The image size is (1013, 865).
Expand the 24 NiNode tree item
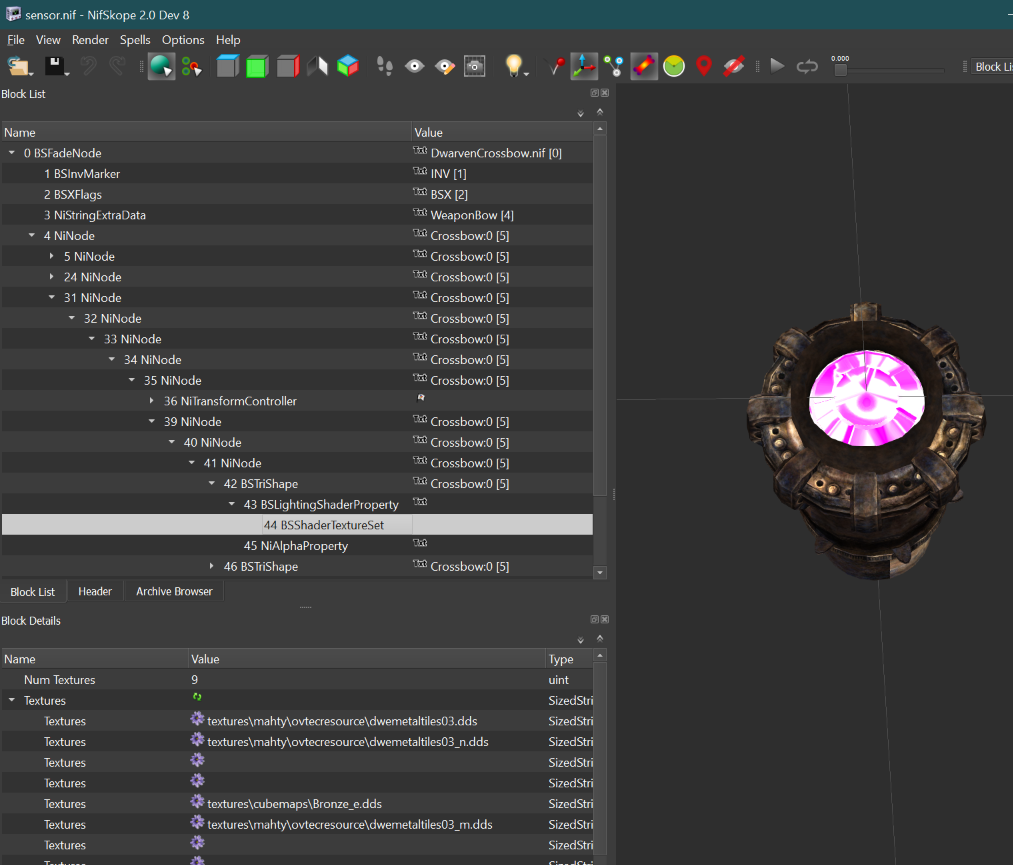point(52,277)
